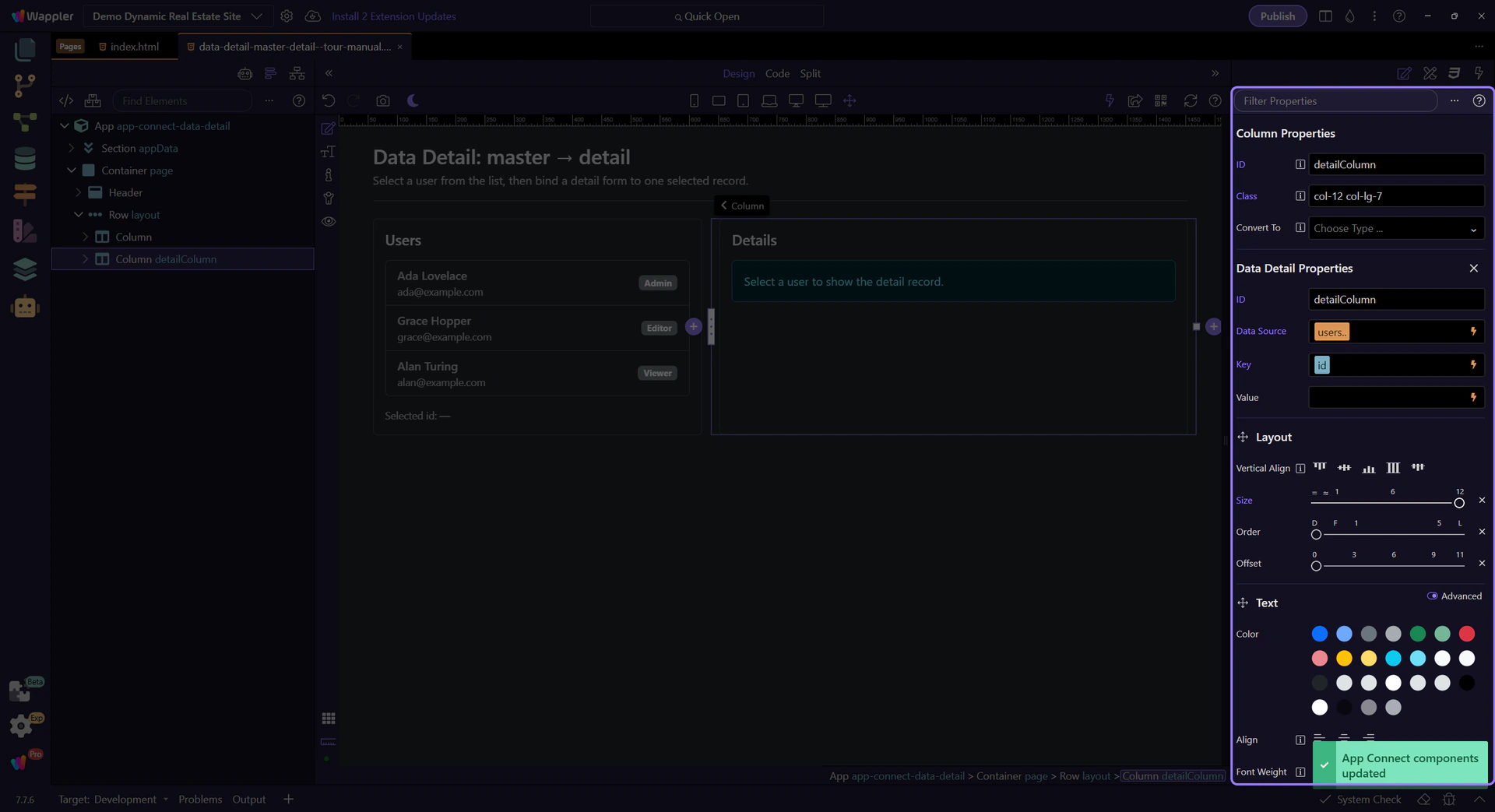Viewport: 1495px width, 812px height.
Task: Switch to the Code view tab
Action: [776, 73]
